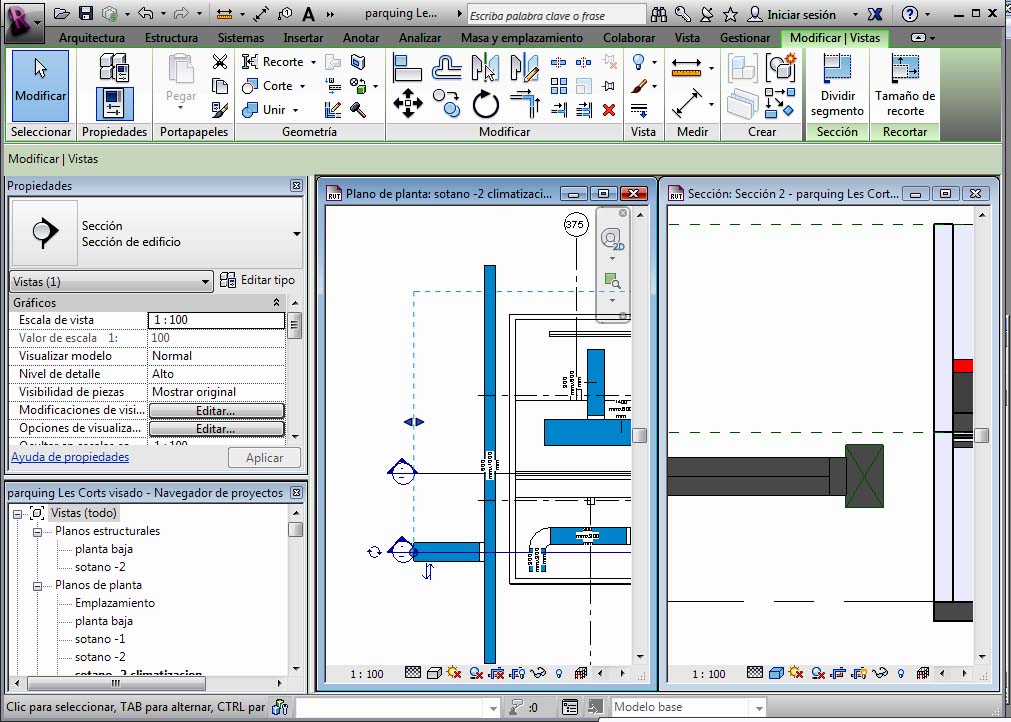1011x722 pixels.
Task: Toggle crop view in the section view bar
Action: tap(838, 674)
